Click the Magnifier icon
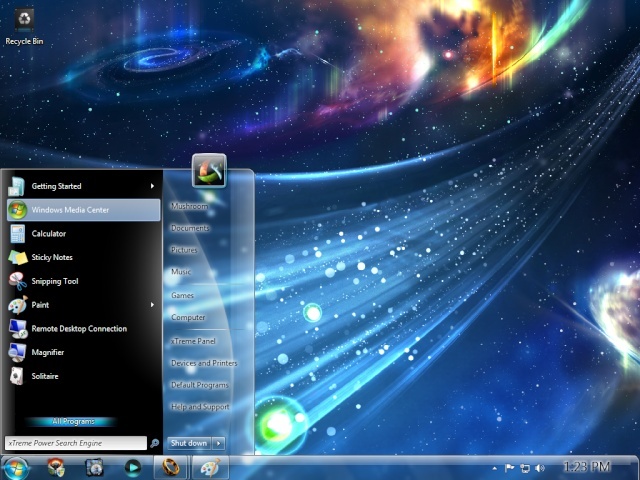 (x=18, y=352)
